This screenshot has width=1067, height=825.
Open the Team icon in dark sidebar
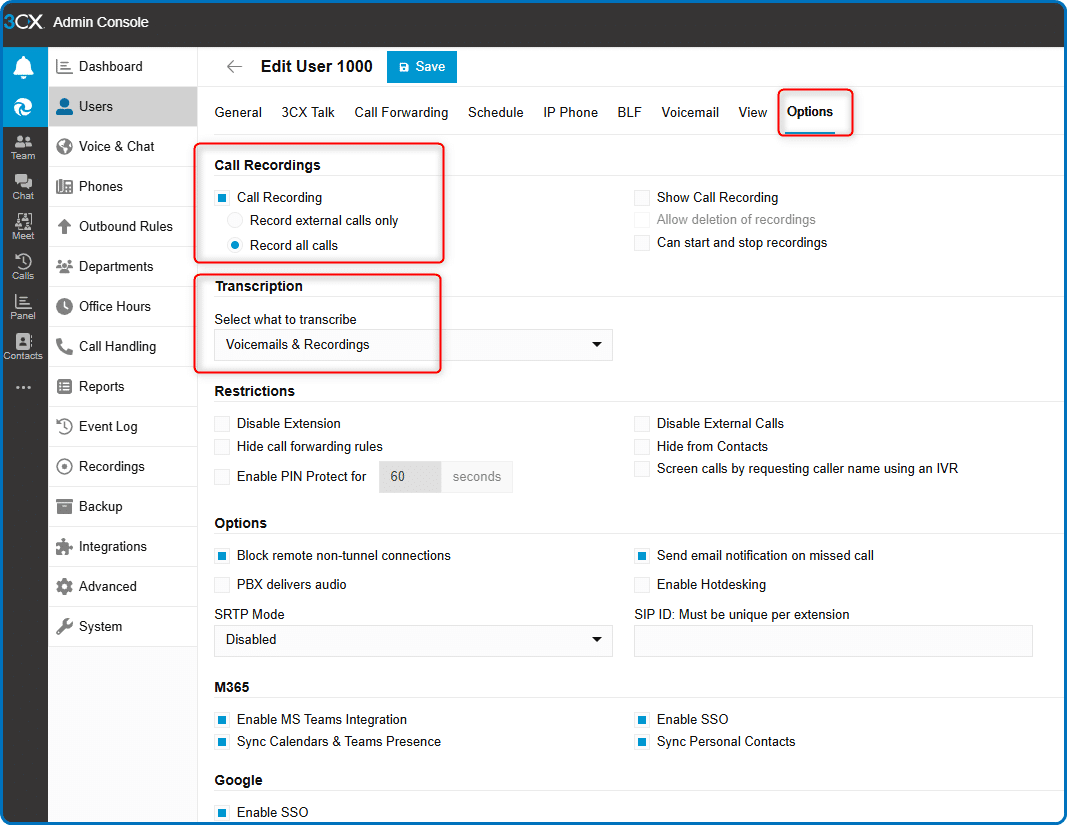23,147
